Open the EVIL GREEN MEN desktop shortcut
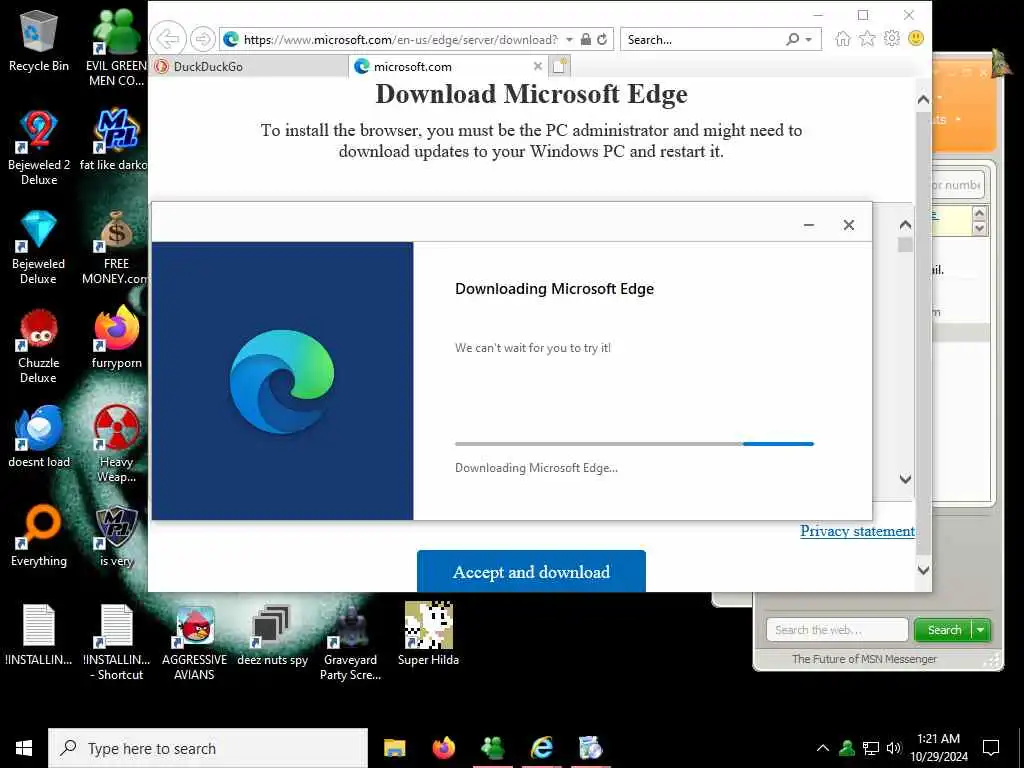The height and width of the screenshot is (768, 1024). click(116, 47)
